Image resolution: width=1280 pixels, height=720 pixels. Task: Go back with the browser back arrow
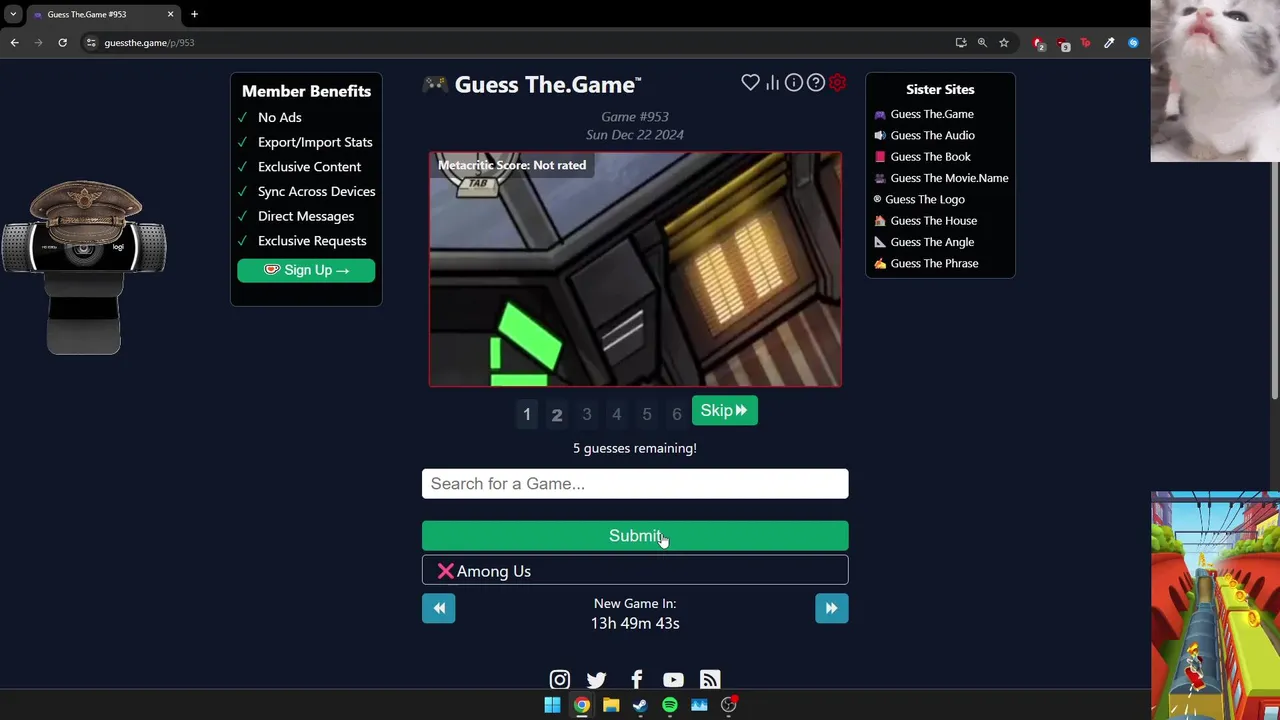click(14, 43)
